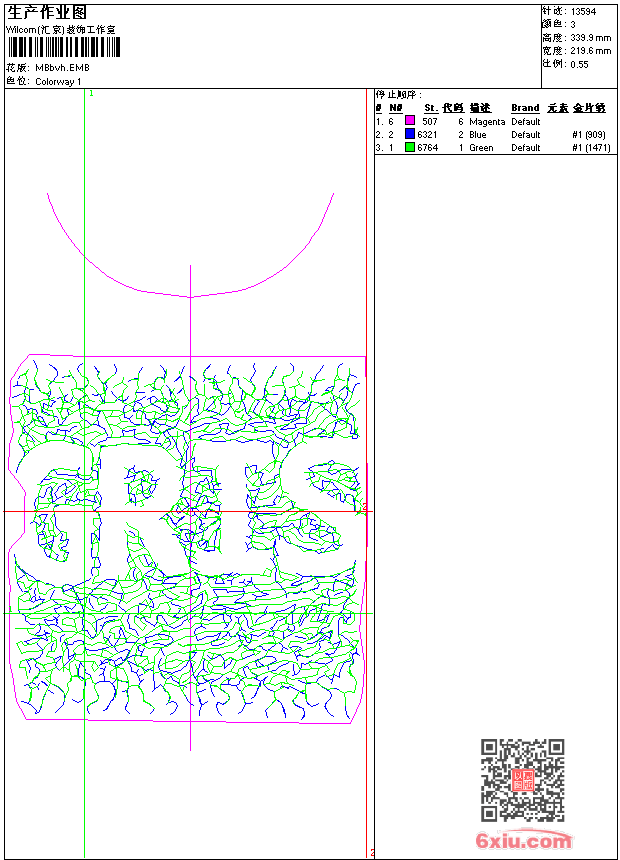Screen dimensions: 620x860
Task: Click the 'Blue' color description
Action: click(477, 134)
